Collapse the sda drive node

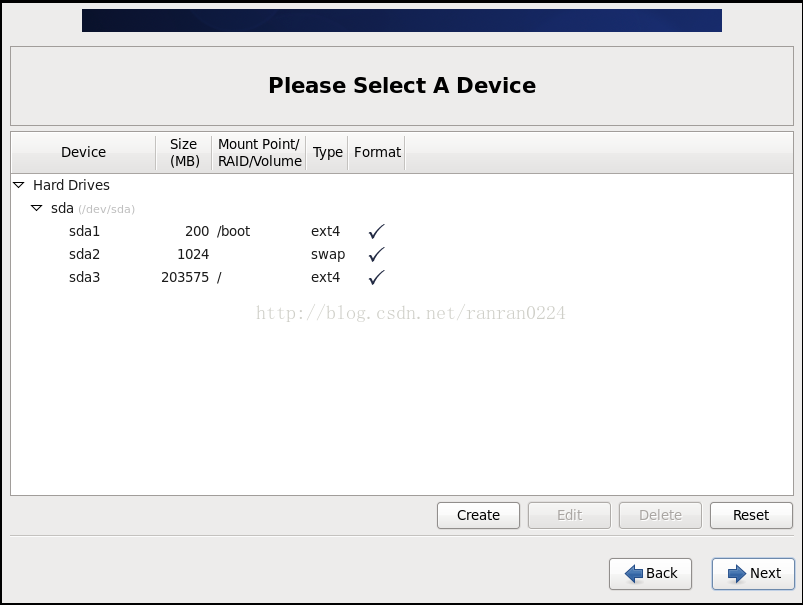coord(36,208)
